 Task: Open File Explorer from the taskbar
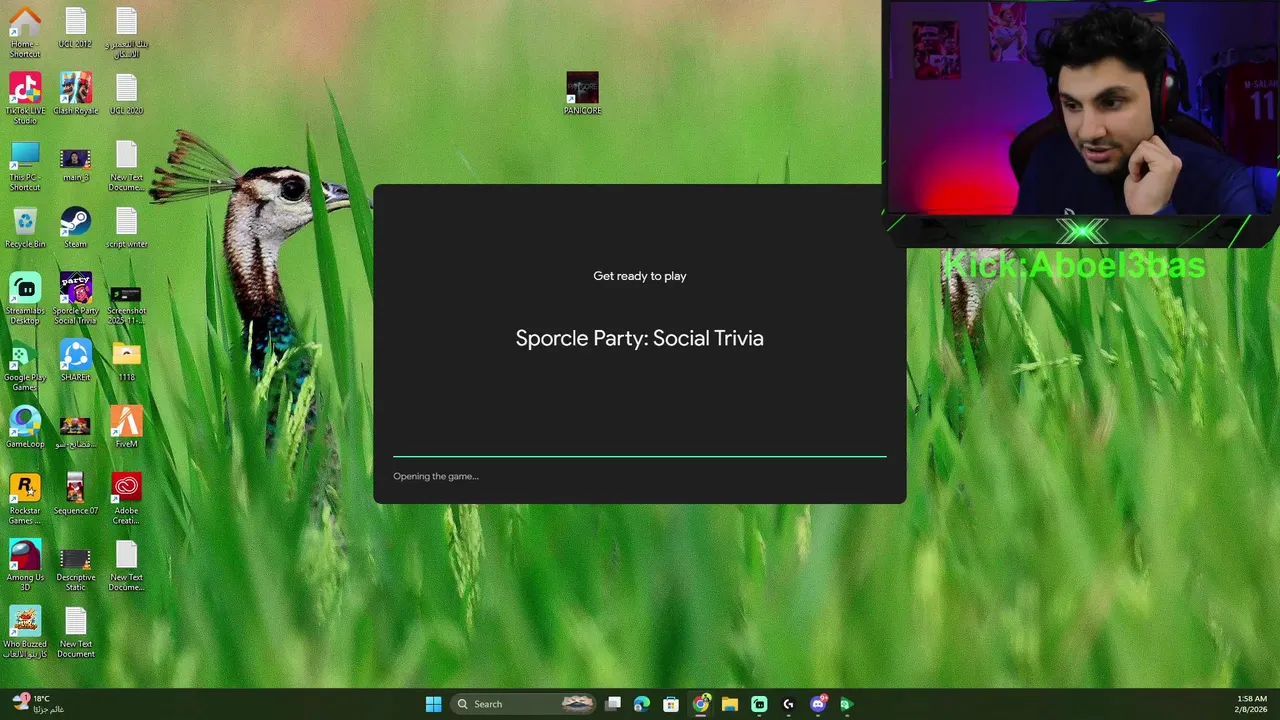coord(730,704)
